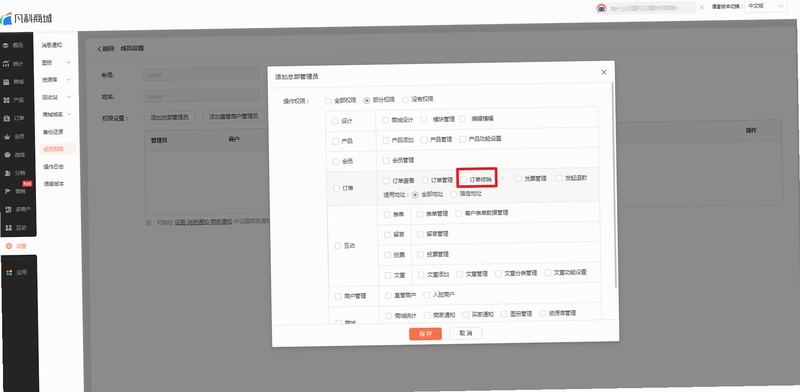Choose 全部地址 for applicable address
The width and height of the screenshot is (800, 392).
(415, 194)
